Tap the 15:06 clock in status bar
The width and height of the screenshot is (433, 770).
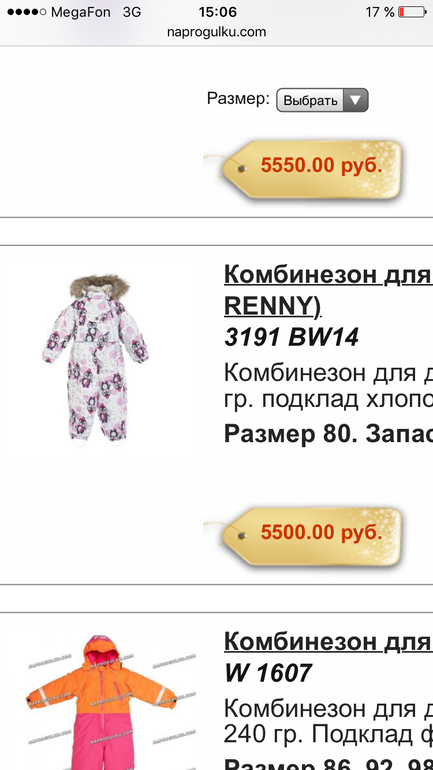coord(217,12)
